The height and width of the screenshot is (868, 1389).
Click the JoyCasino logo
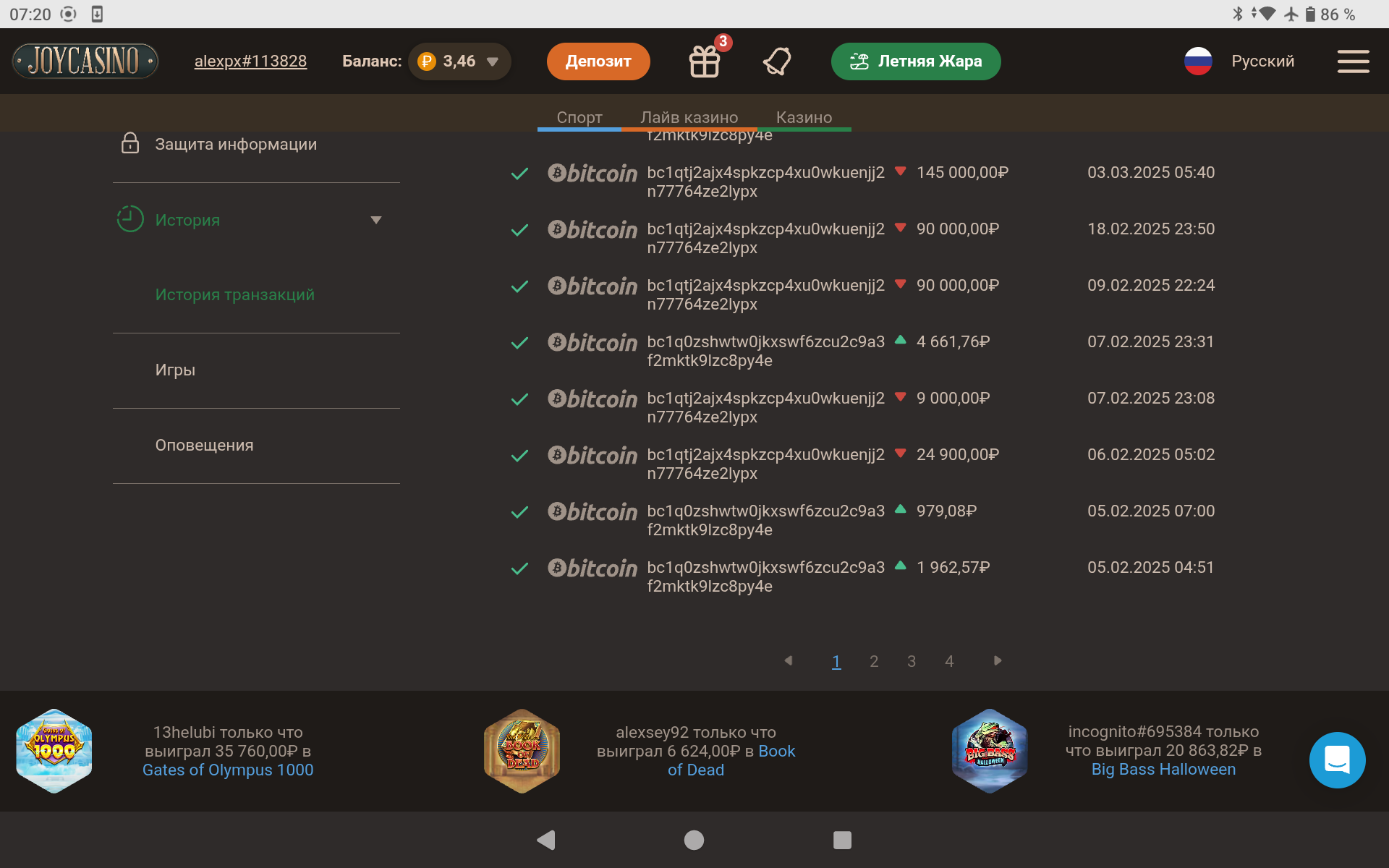pyautogui.click(x=85, y=61)
